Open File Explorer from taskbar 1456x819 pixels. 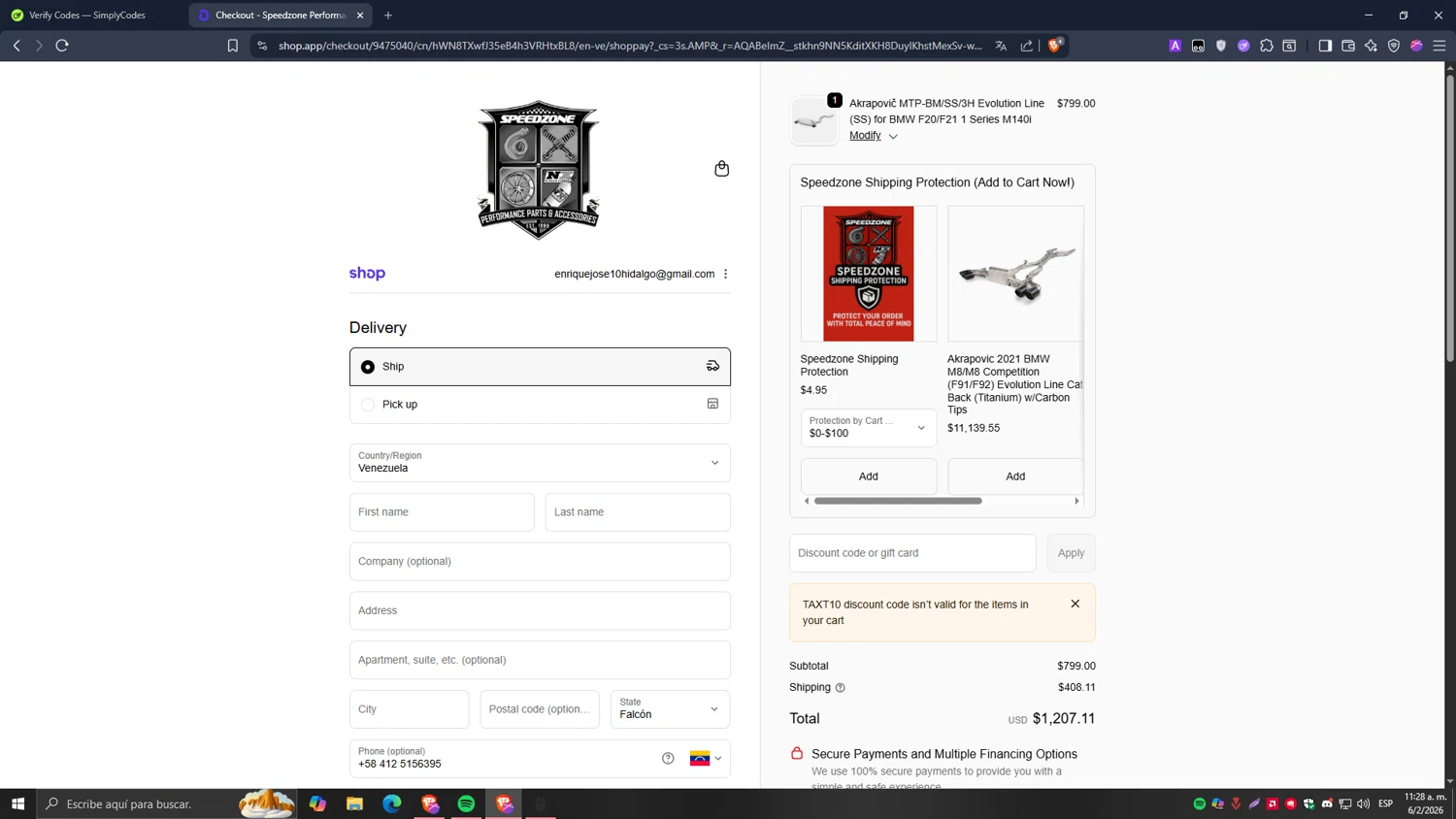[x=354, y=803]
